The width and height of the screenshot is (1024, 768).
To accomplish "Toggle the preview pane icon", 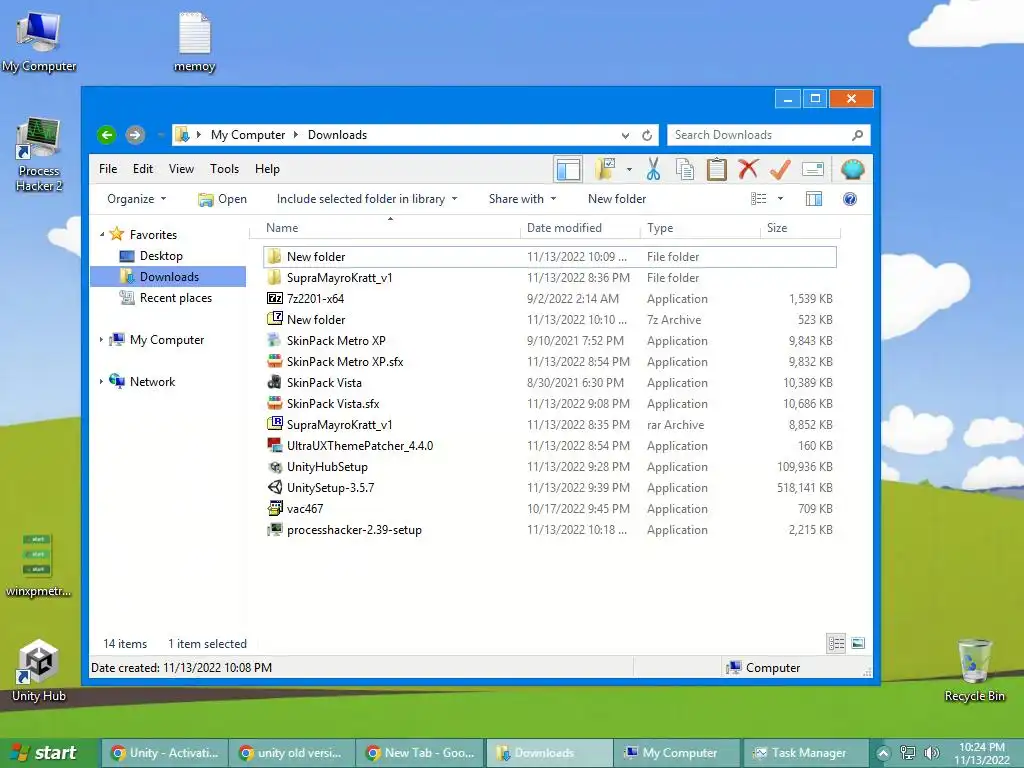I will [814, 199].
